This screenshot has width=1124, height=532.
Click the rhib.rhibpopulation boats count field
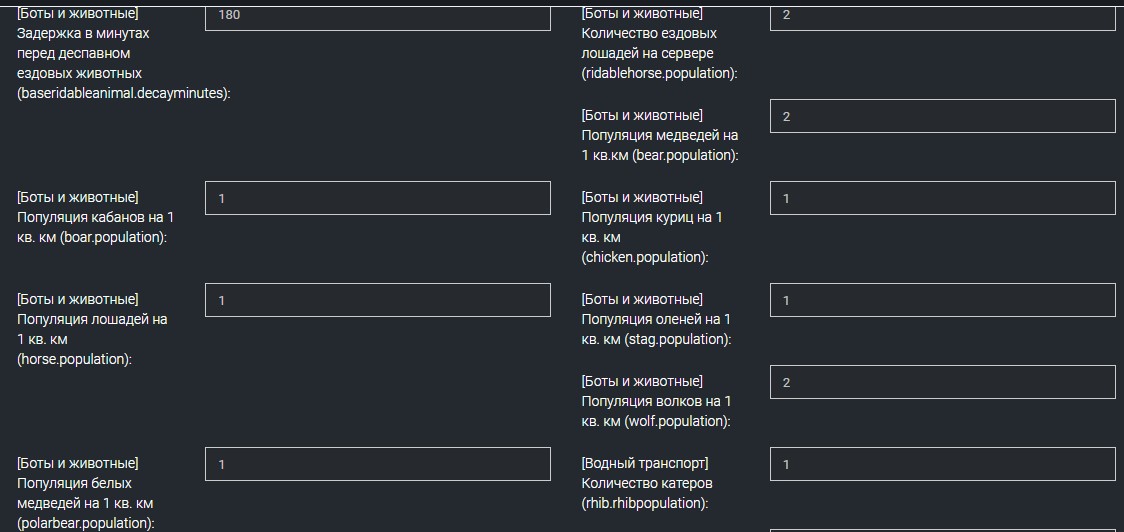pyautogui.click(x=942, y=464)
